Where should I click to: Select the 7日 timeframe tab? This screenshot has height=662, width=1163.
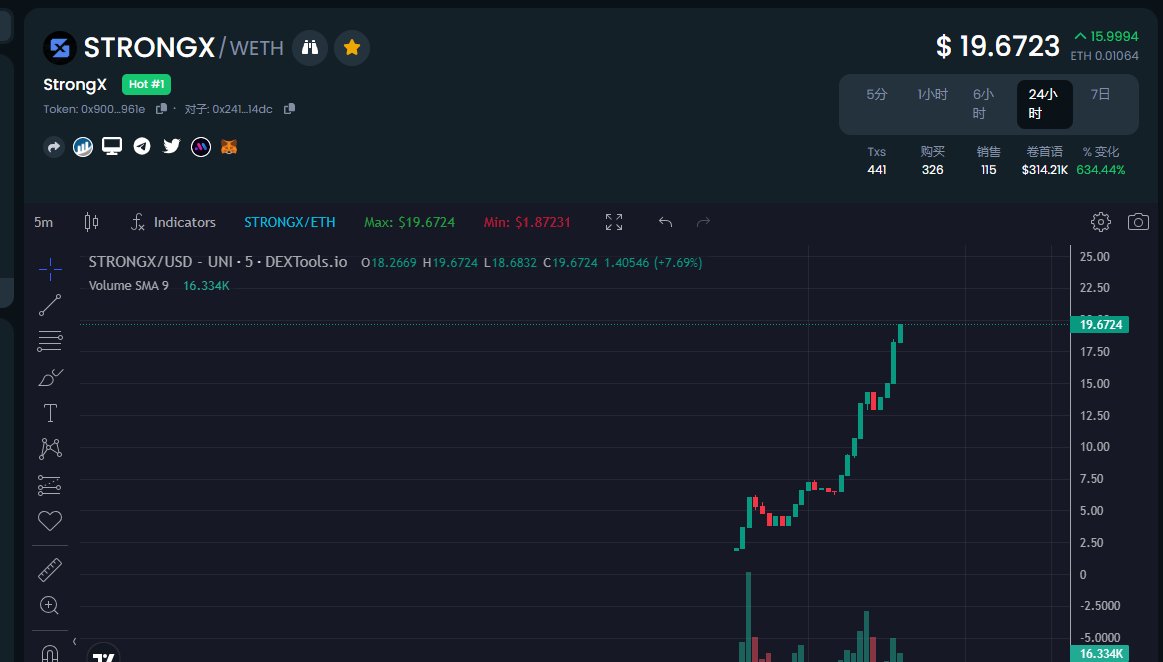(x=1101, y=95)
